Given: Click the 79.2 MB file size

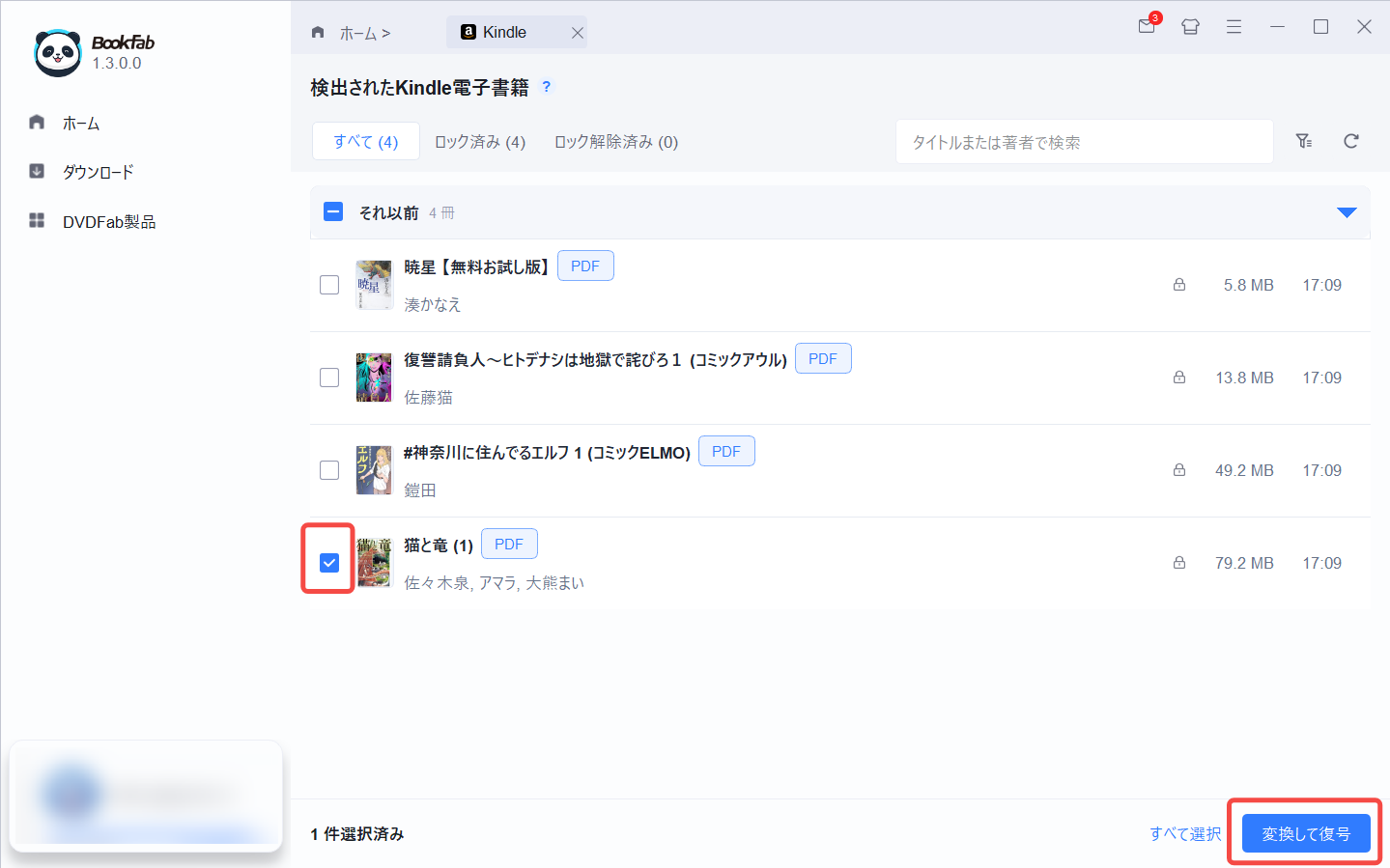Looking at the screenshot, I should 1244,563.
